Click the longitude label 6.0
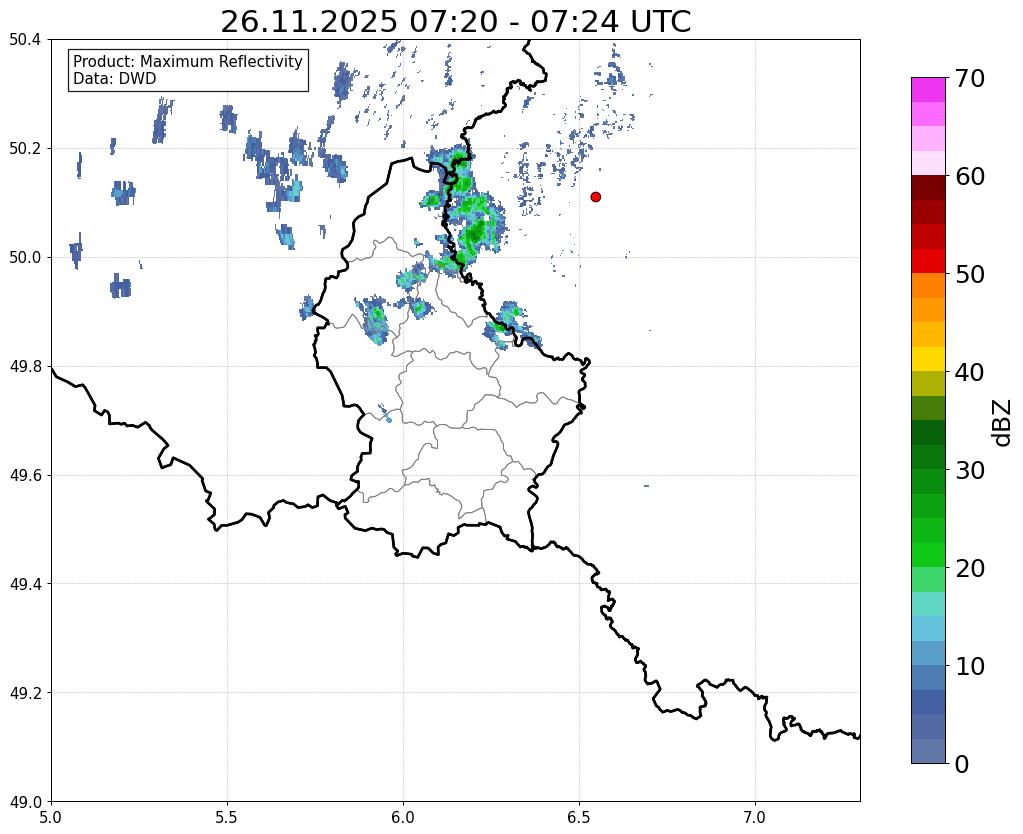This screenshot has height=834, width=1023. click(403, 818)
